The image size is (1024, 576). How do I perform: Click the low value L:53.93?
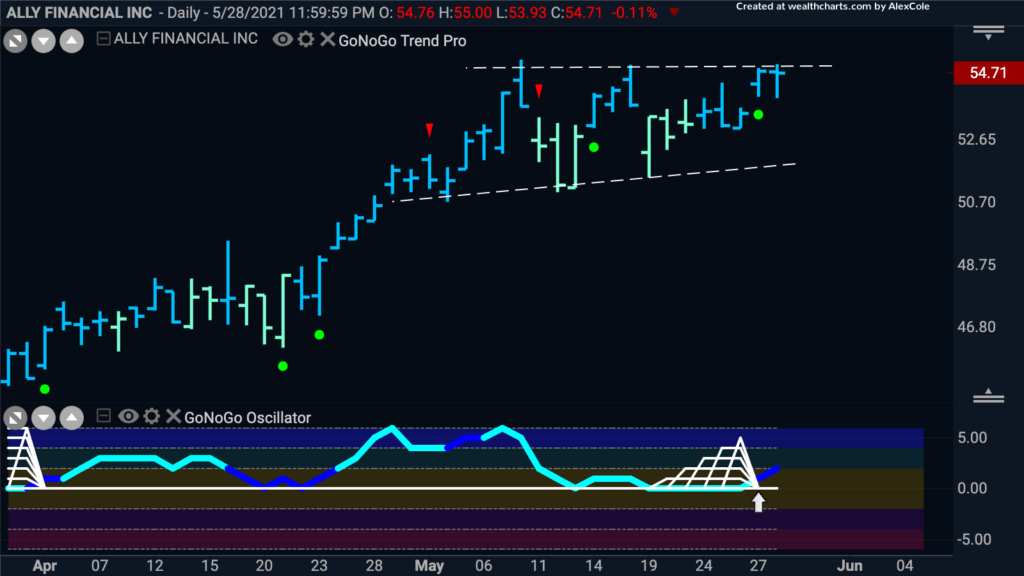520,12
